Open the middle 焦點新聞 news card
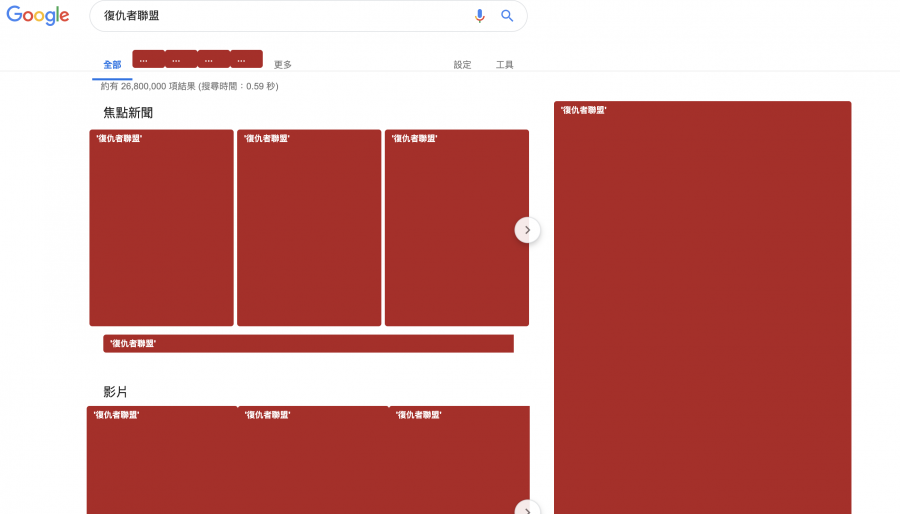Viewport: 900px width, 514px height. [x=309, y=228]
